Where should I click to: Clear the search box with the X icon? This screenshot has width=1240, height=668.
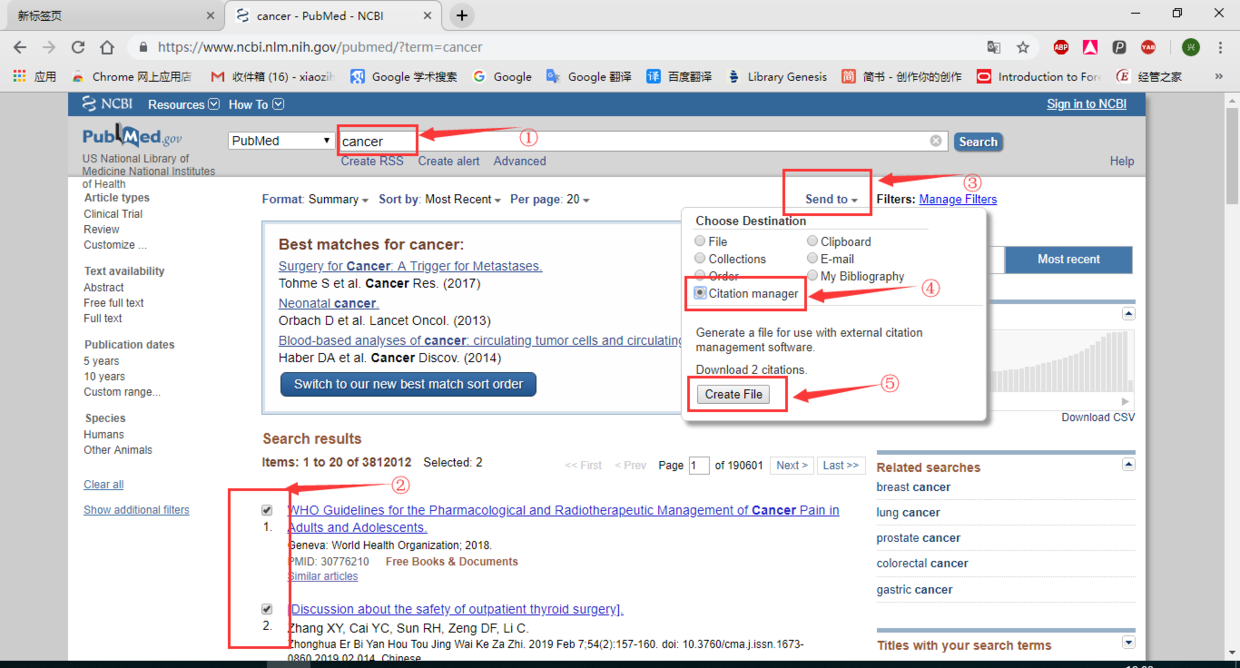tap(936, 141)
